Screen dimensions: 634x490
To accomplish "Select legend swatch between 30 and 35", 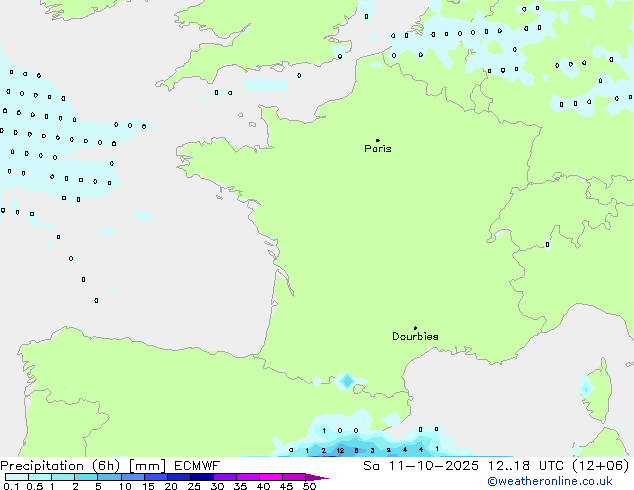I will [x=225, y=477].
